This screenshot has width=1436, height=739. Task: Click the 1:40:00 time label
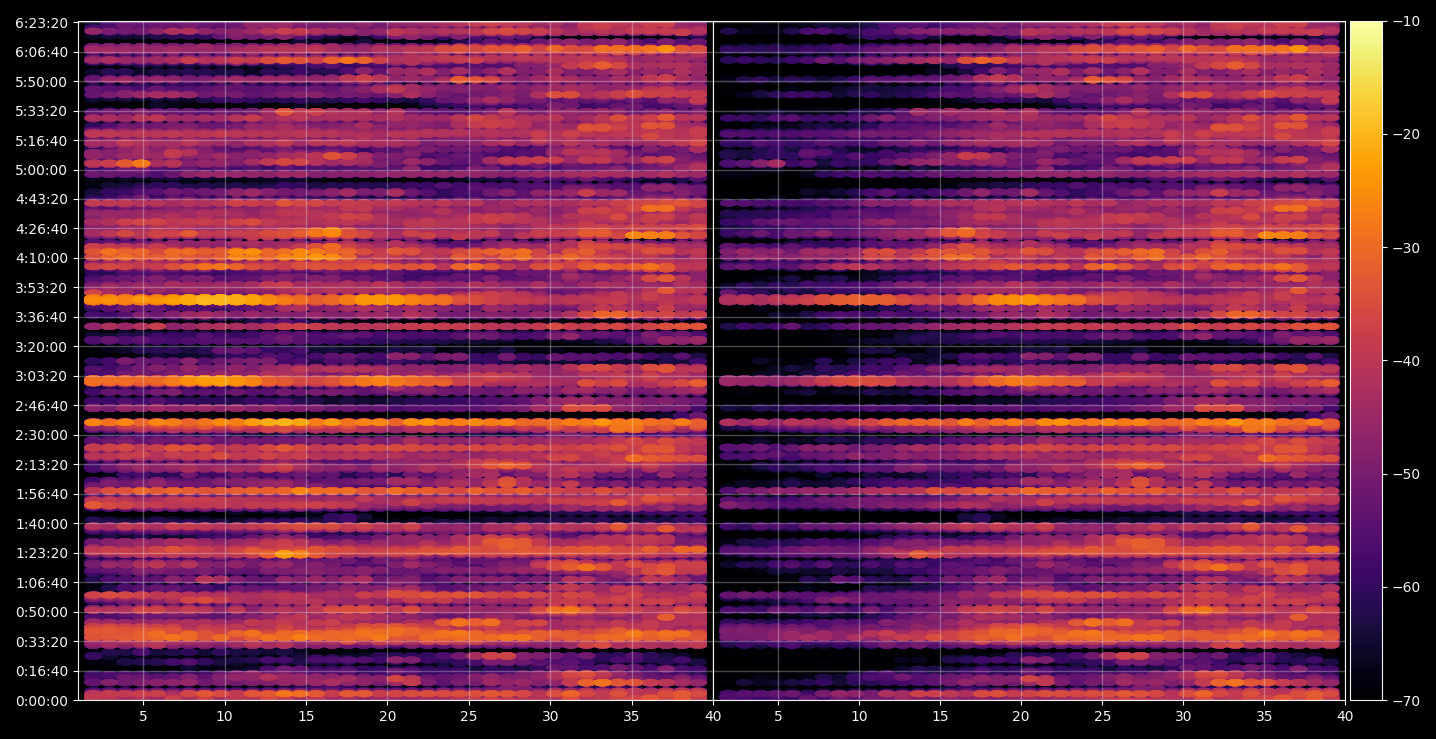pos(42,524)
